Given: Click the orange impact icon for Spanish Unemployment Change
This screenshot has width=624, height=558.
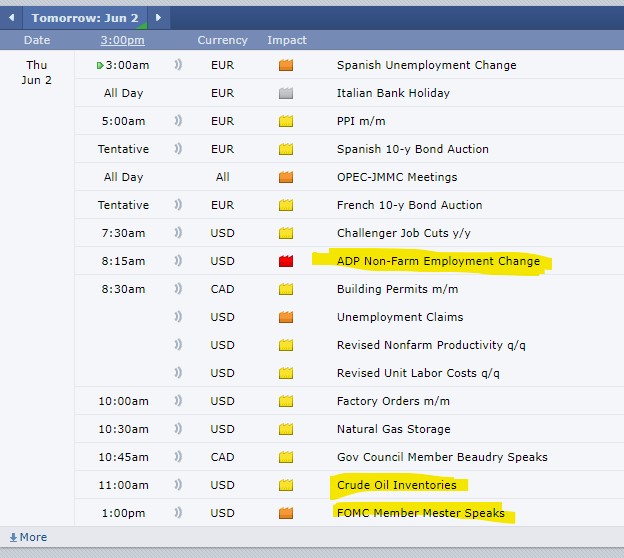Looking at the screenshot, I should click(286, 65).
